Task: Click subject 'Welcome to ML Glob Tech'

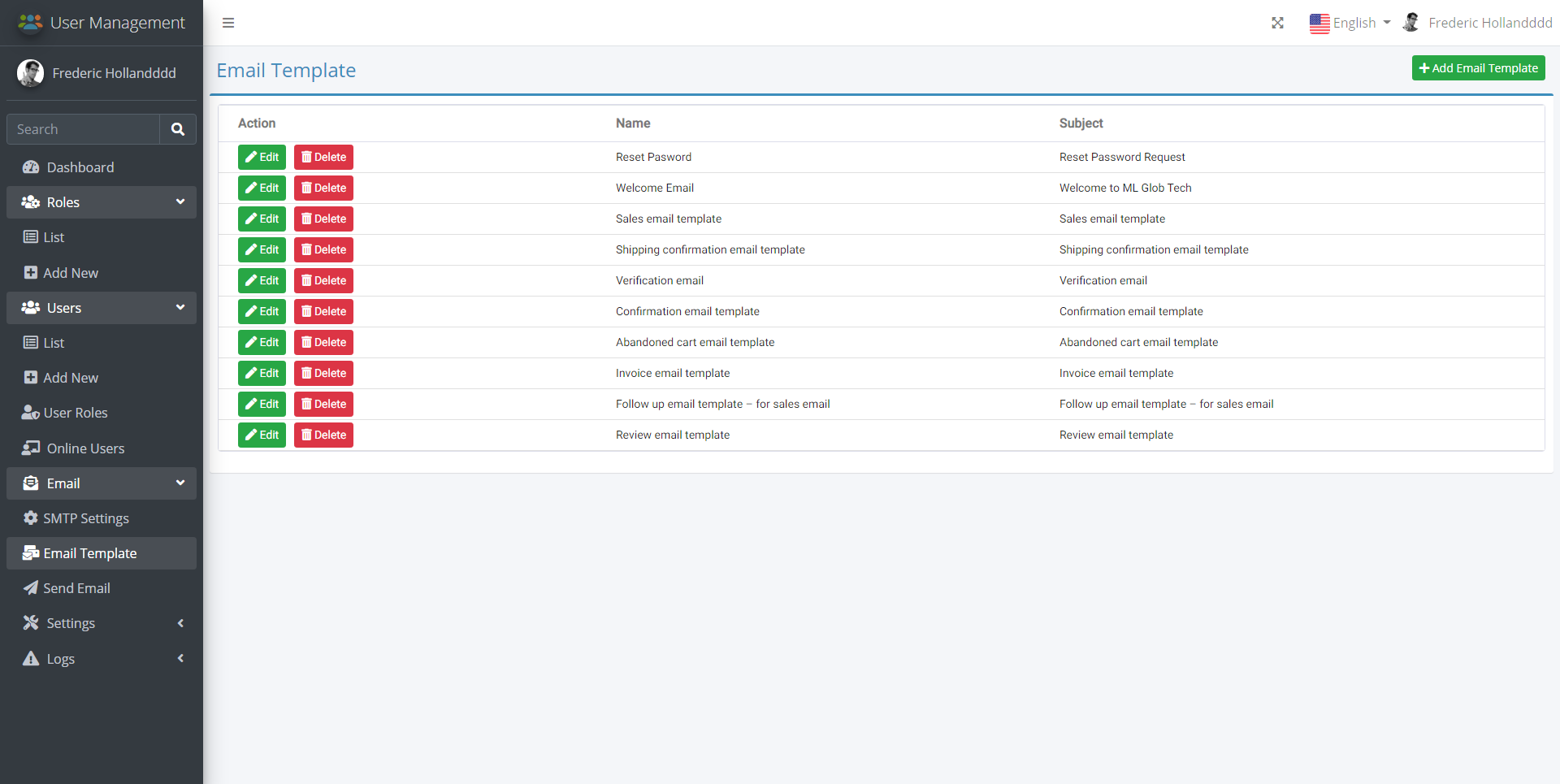Action: (1125, 188)
